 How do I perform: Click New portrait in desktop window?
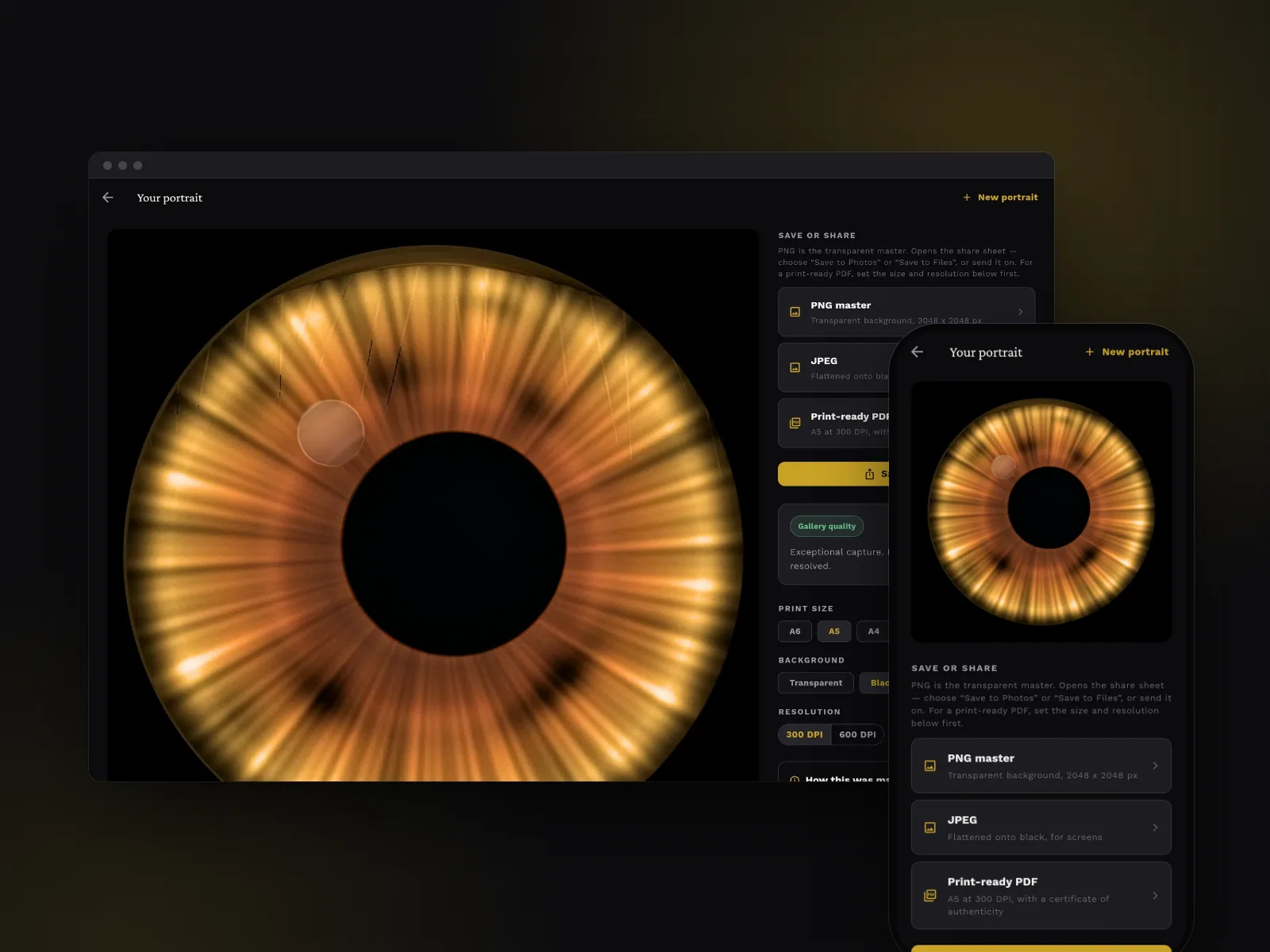point(1000,198)
